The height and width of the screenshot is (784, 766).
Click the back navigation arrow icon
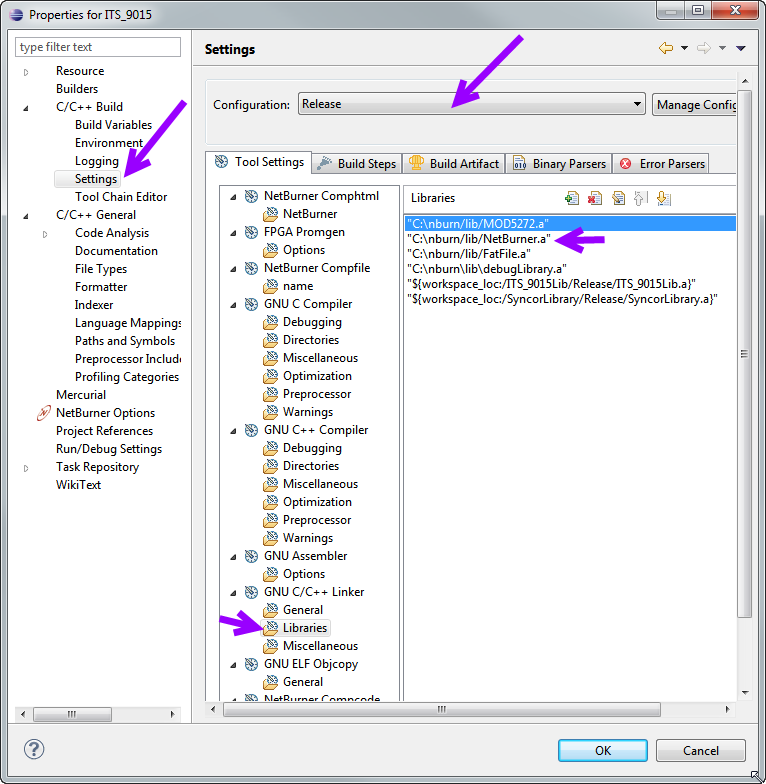pos(666,48)
